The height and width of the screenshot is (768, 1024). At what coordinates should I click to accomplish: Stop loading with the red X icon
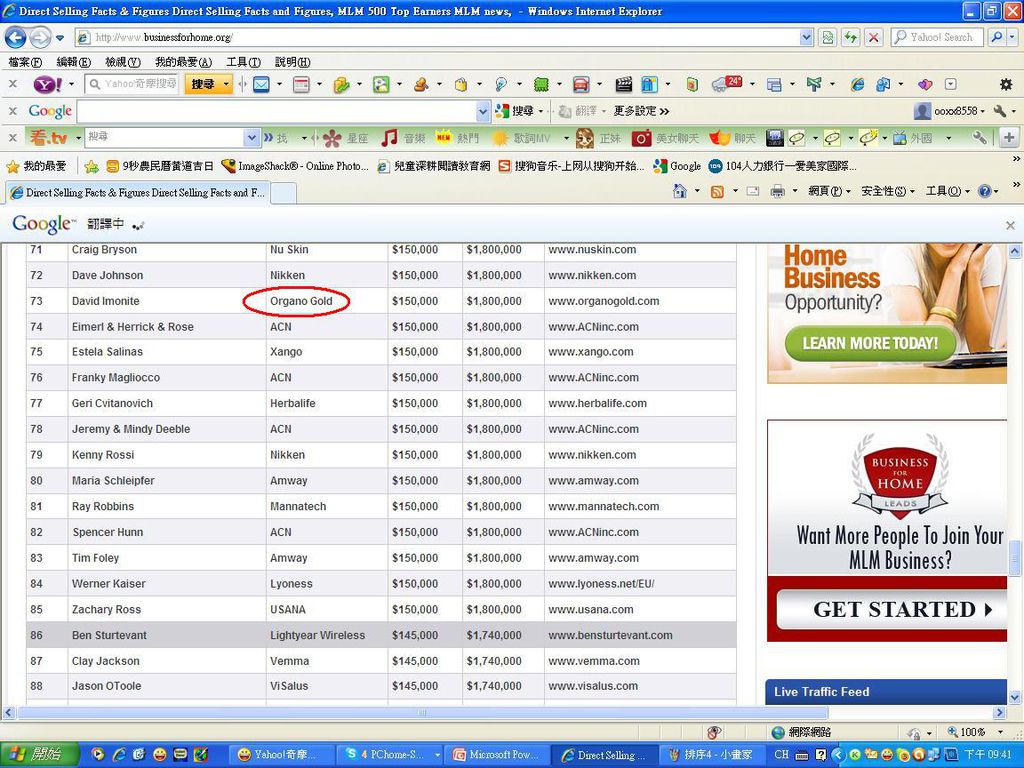pyautogui.click(x=873, y=37)
